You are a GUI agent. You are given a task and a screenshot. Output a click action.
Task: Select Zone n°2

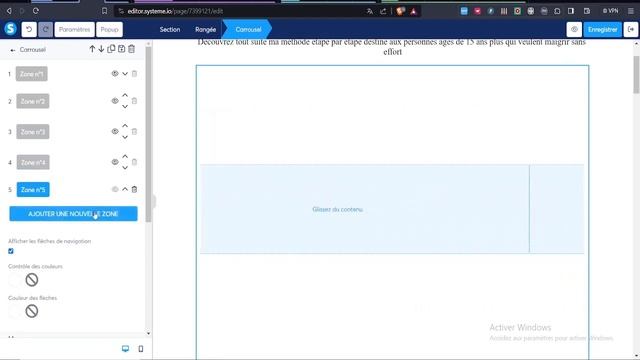click(x=33, y=101)
